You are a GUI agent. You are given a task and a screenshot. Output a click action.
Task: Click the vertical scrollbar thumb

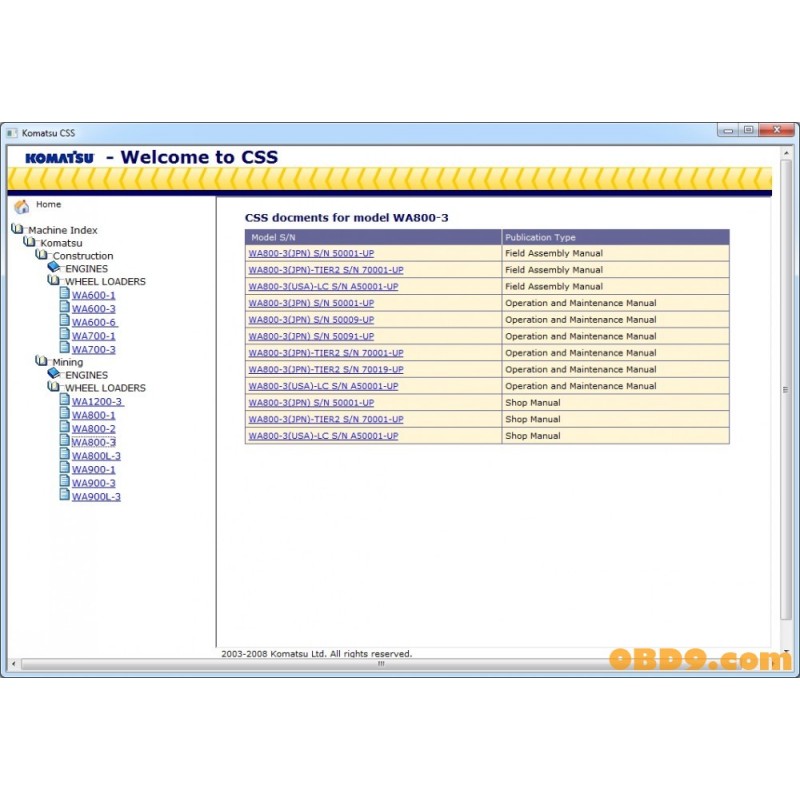(786, 390)
